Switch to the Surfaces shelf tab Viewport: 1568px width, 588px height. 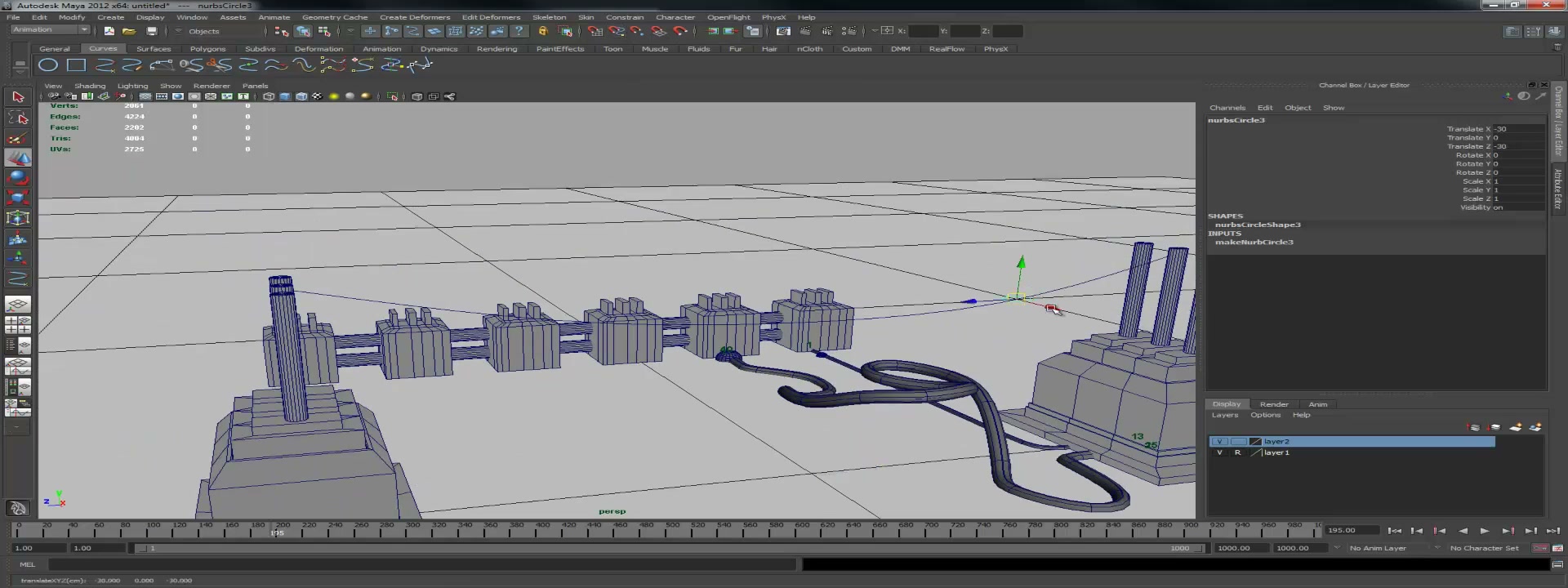154,49
